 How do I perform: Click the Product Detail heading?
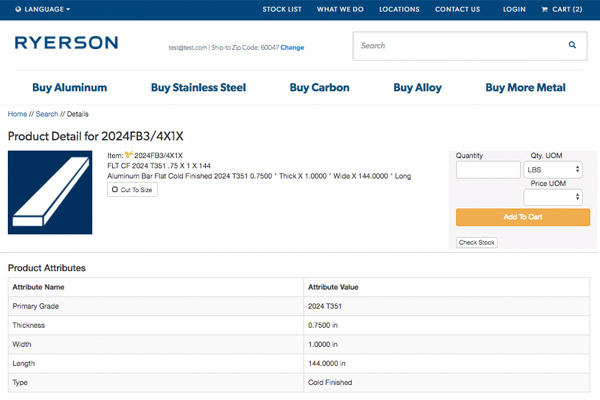[x=96, y=136]
